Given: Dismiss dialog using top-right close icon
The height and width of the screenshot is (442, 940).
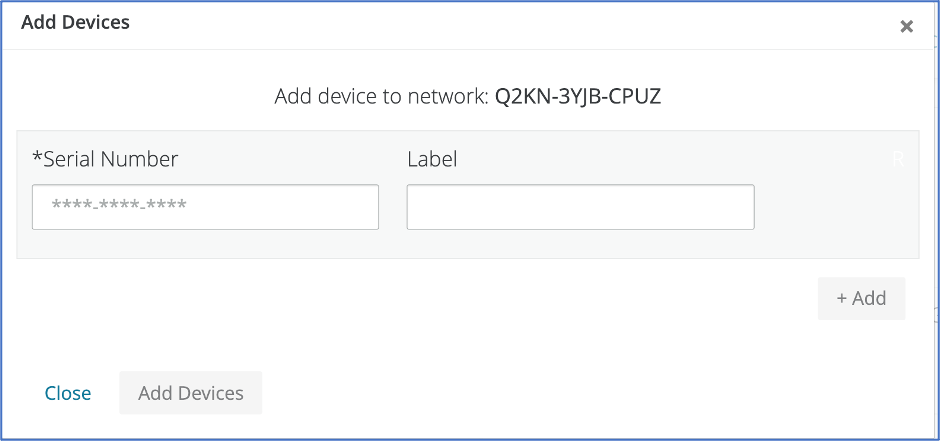Looking at the screenshot, I should 906,26.
